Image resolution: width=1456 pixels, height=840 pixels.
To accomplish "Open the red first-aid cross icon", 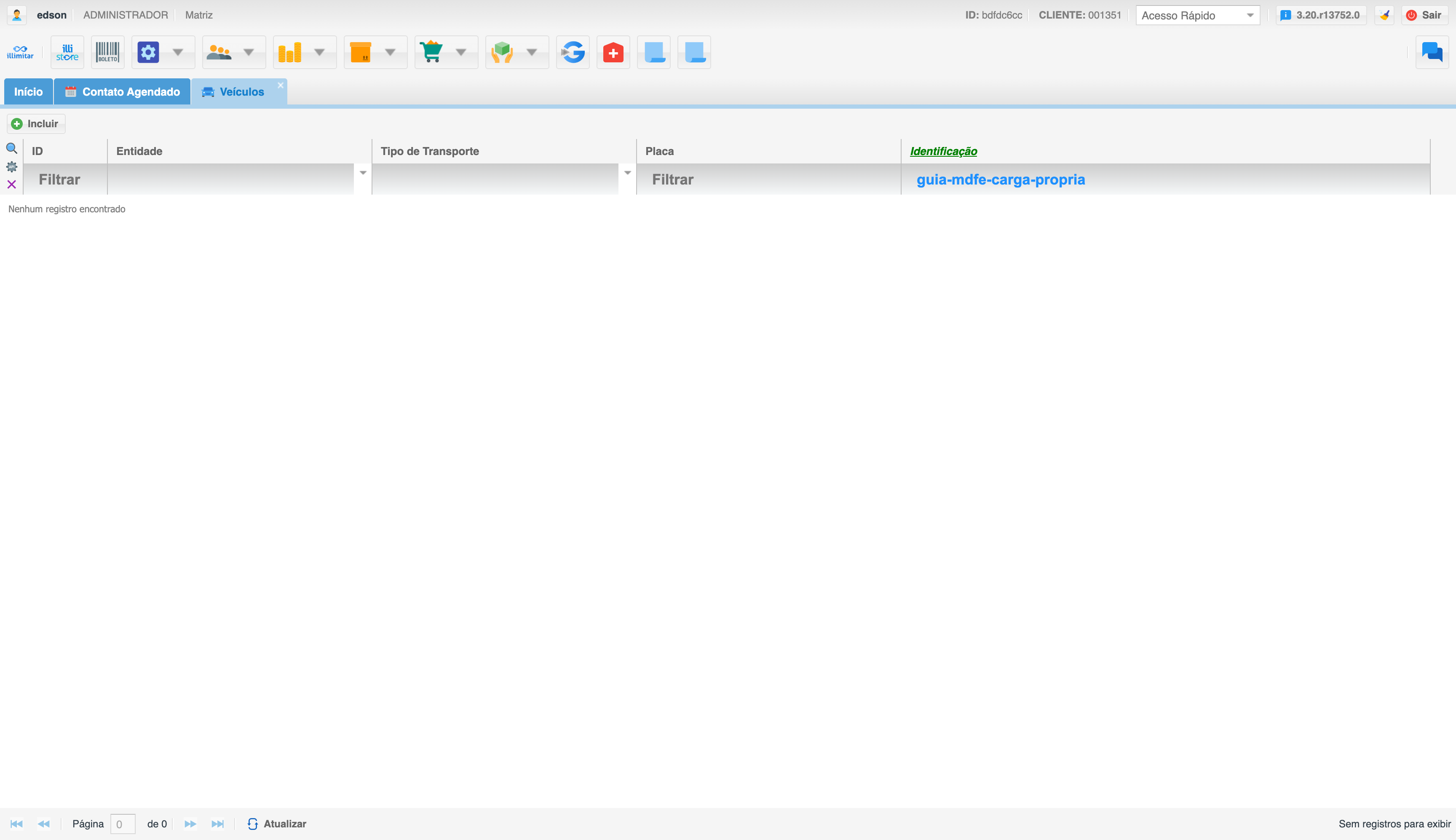I will [x=613, y=53].
